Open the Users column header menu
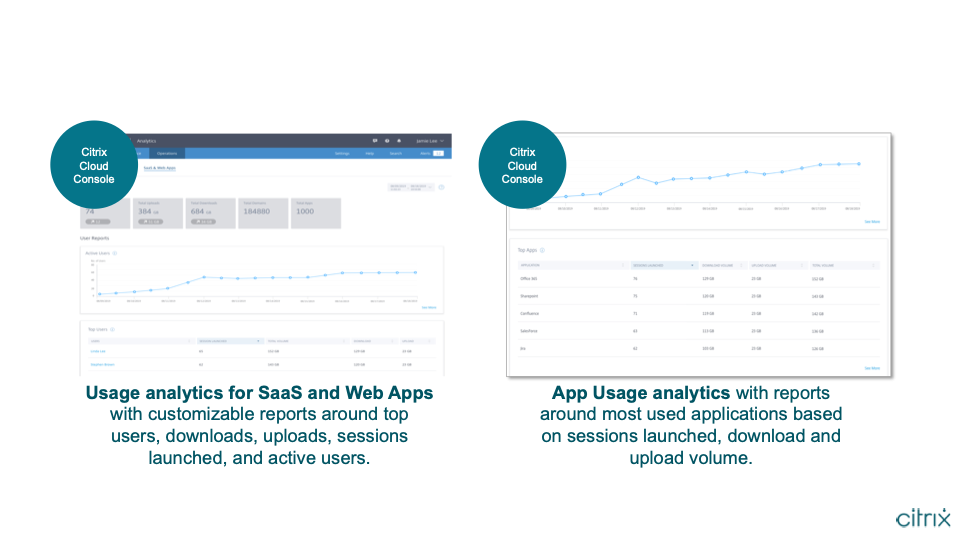977x550 pixels. coord(189,341)
